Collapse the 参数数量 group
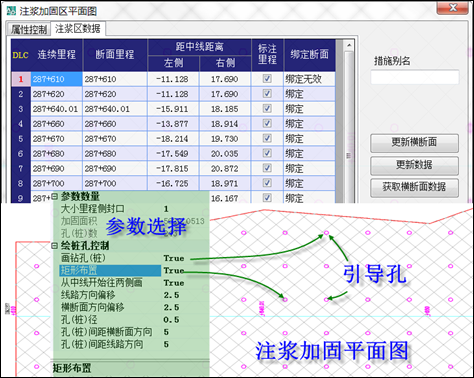The height and width of the screenshot is (378, 474). (x=55, y=196)
